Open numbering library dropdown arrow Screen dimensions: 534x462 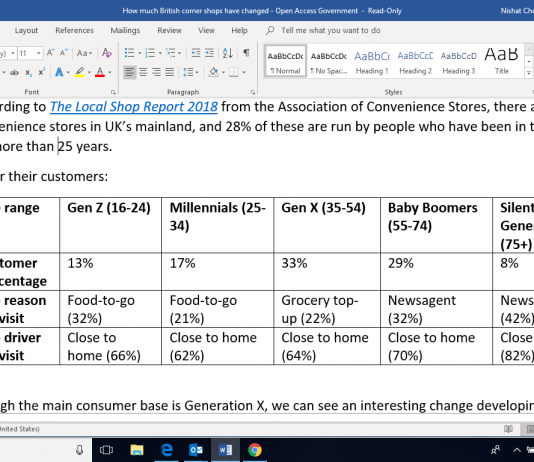pos(160,53)
